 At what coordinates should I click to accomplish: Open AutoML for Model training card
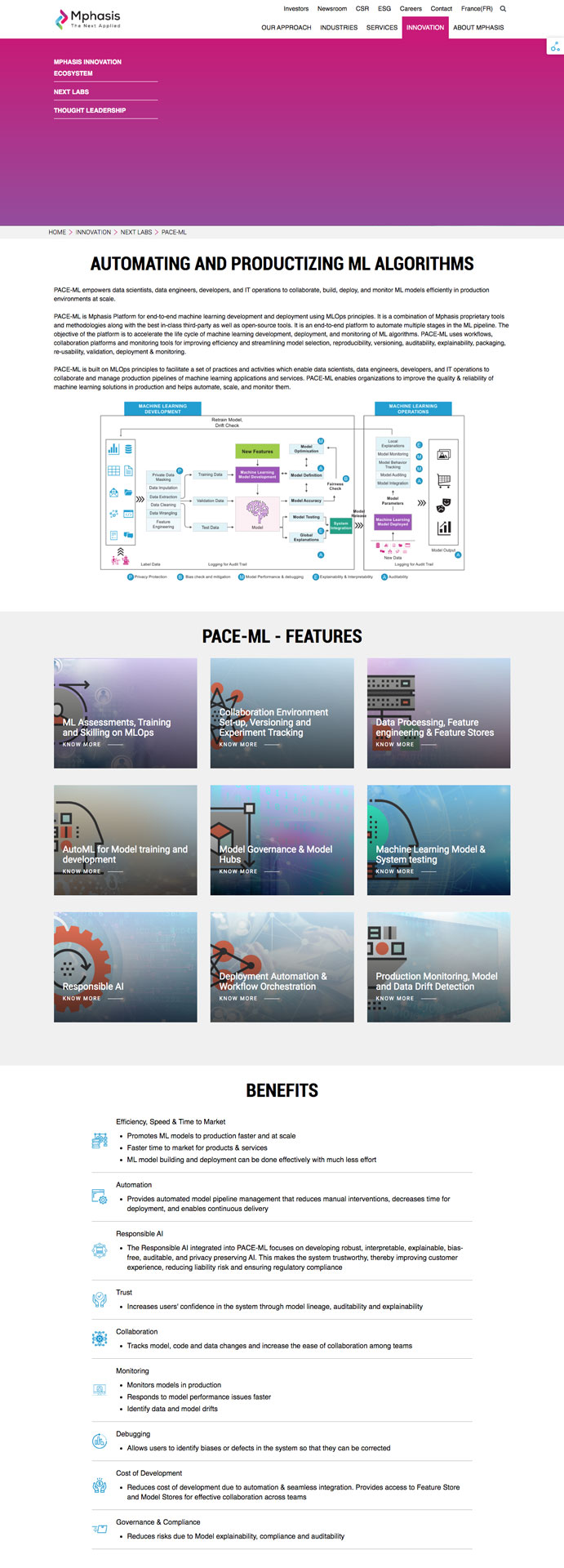[126, 840]
